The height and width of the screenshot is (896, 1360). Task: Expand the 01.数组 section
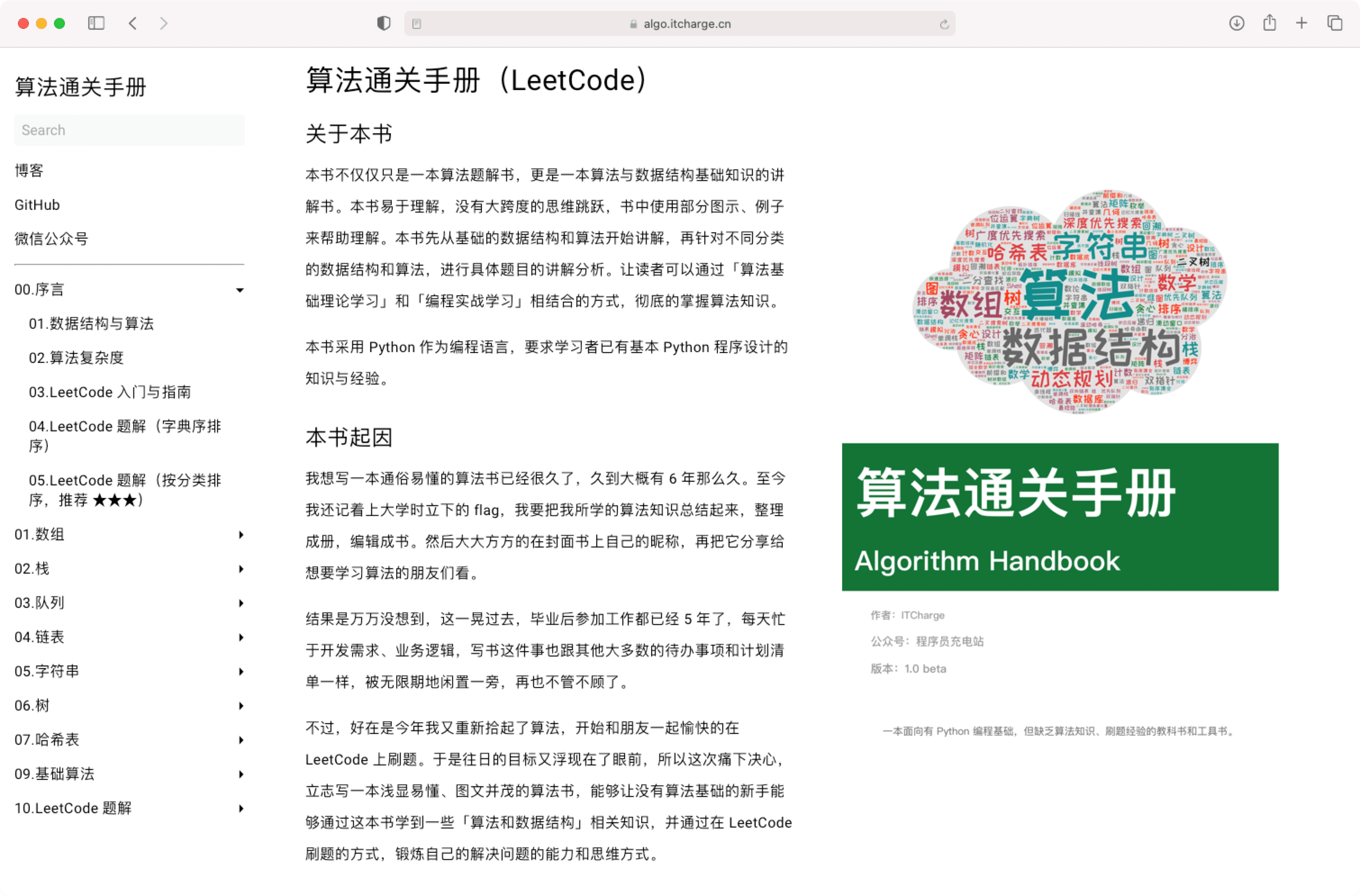click(240, 535)
